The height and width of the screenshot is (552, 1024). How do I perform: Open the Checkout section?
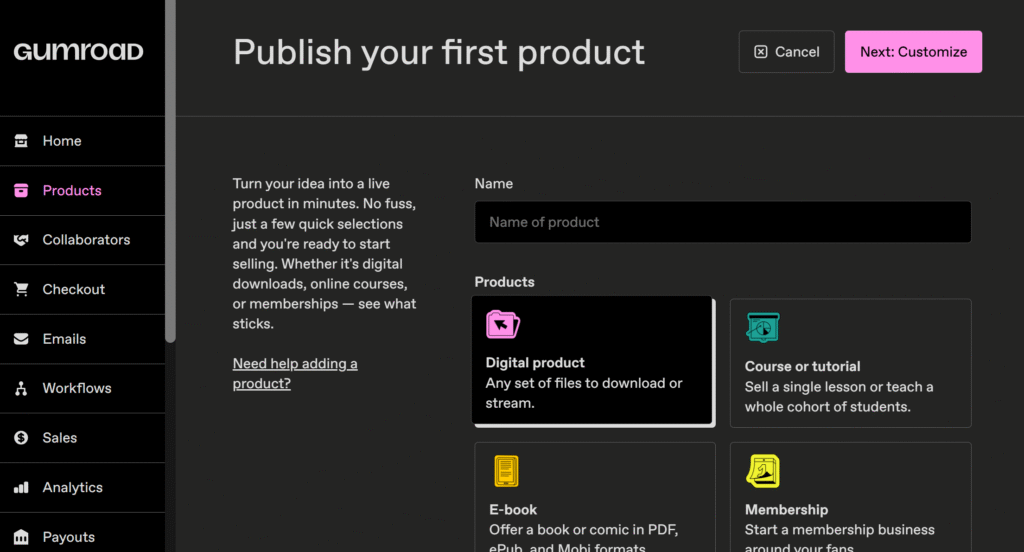coord(82,289)
